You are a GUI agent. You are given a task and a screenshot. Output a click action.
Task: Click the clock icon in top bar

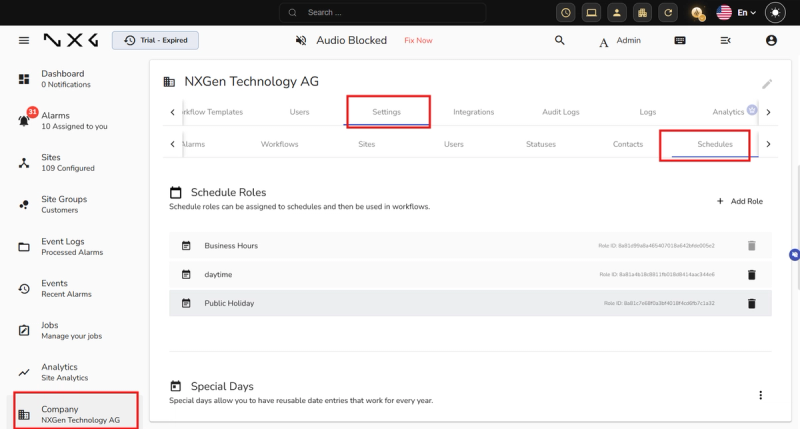[x=565, y=13]
